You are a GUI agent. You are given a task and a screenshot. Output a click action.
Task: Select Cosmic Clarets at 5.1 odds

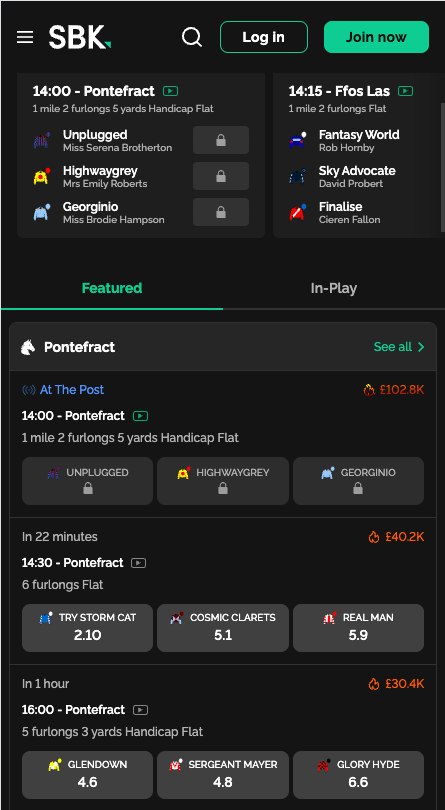[x=223, y=628]
